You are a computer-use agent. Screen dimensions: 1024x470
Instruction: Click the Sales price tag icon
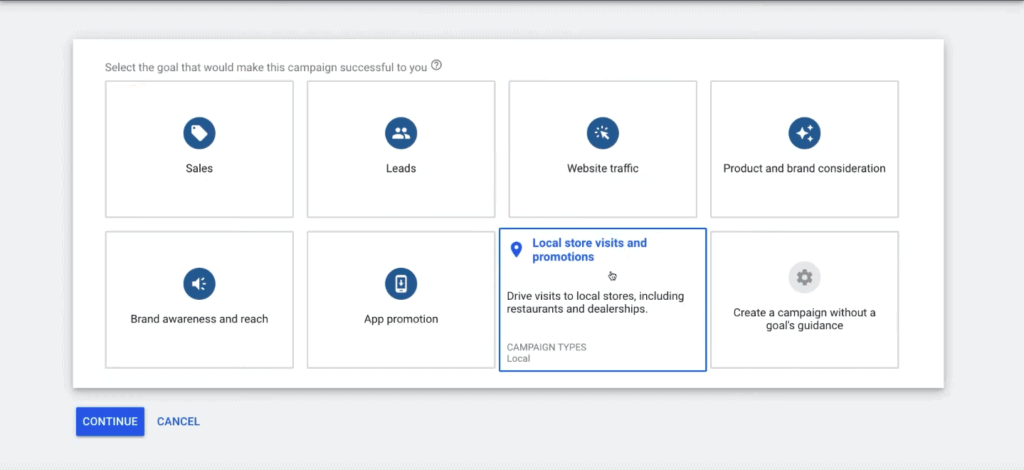pyautogui.click(x=199, y=134)
